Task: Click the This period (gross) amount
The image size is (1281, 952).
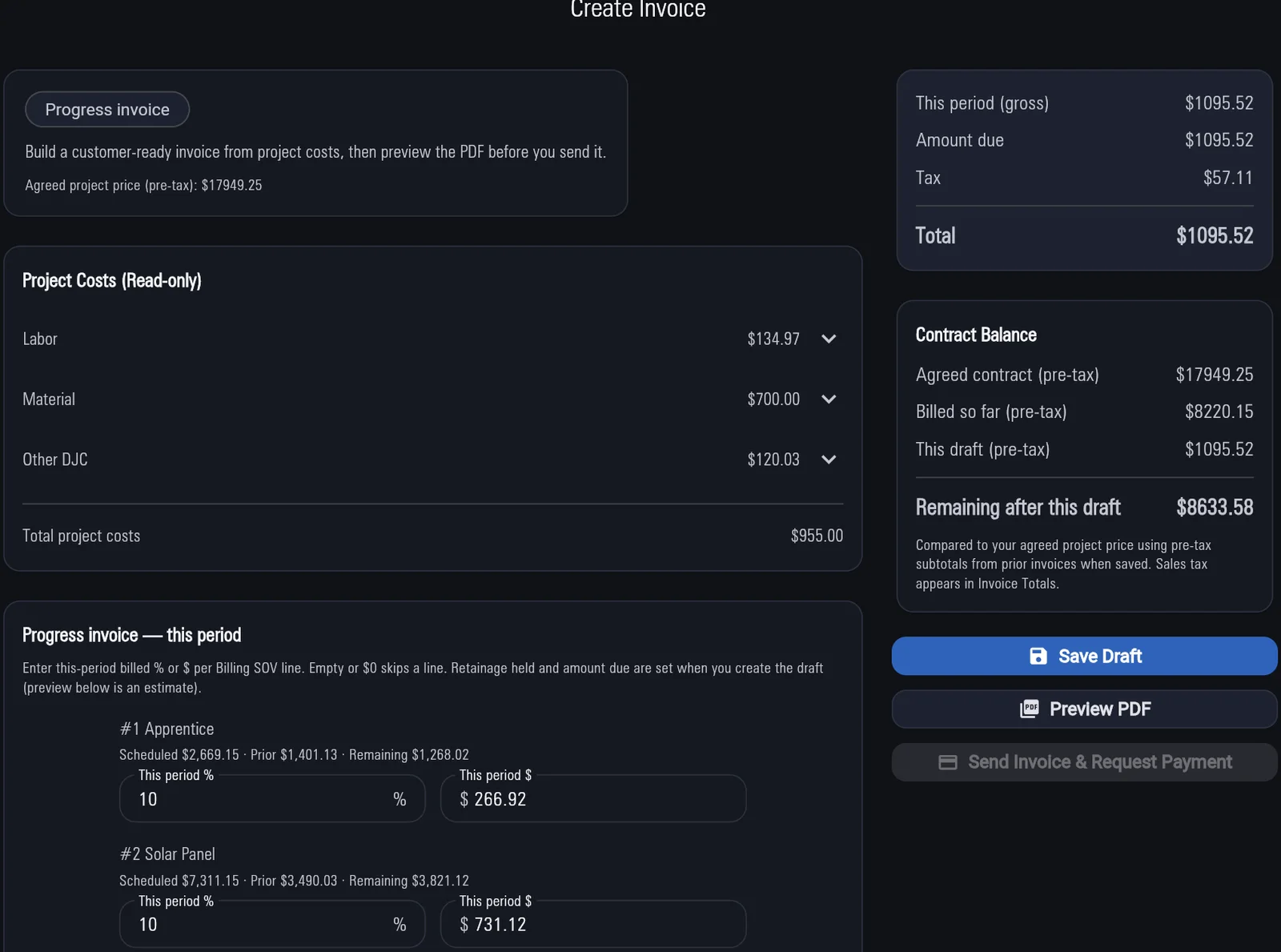Action: pyautogui.click(x=1219, y=103)
